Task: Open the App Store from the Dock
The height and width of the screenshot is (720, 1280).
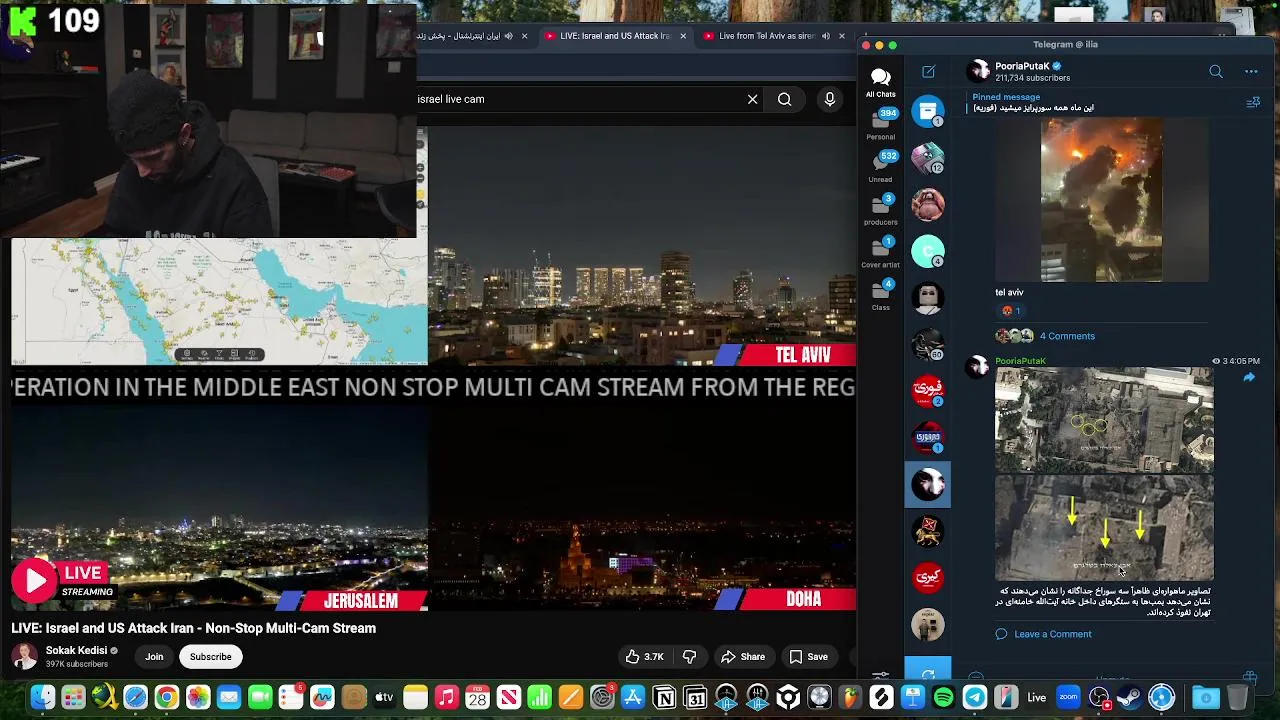Action: [633, 697]
